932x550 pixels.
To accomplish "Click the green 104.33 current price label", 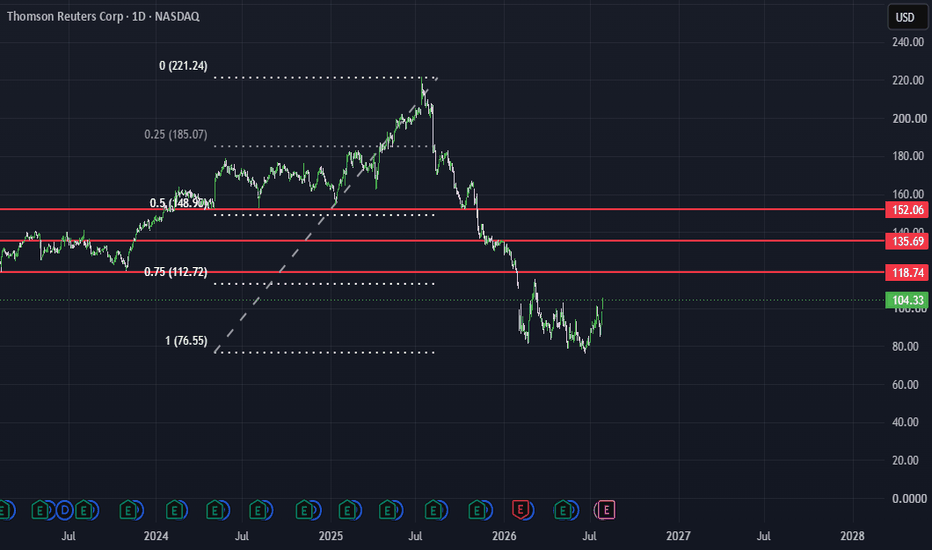I will tap(907, 300).
